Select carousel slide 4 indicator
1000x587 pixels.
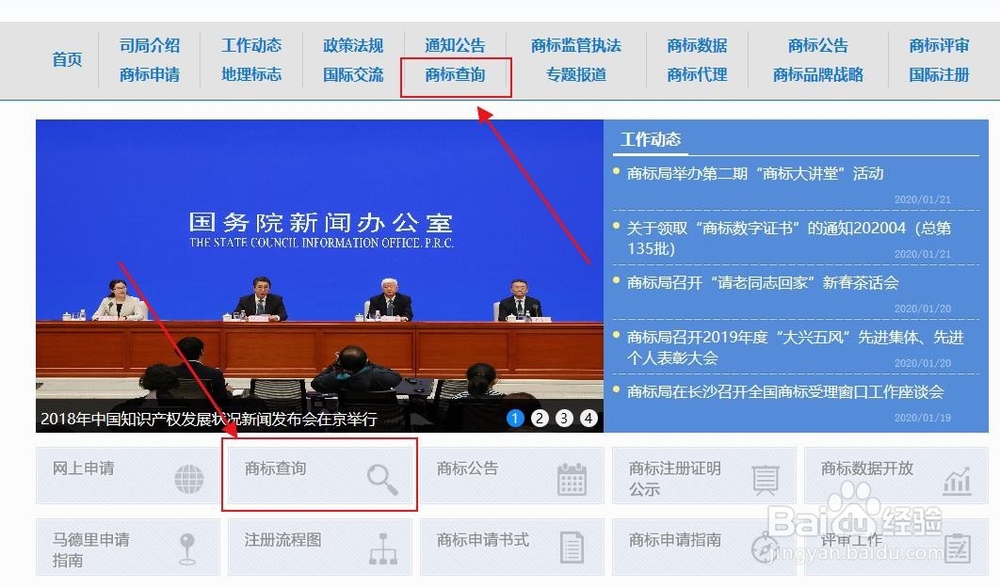point(588,419)
